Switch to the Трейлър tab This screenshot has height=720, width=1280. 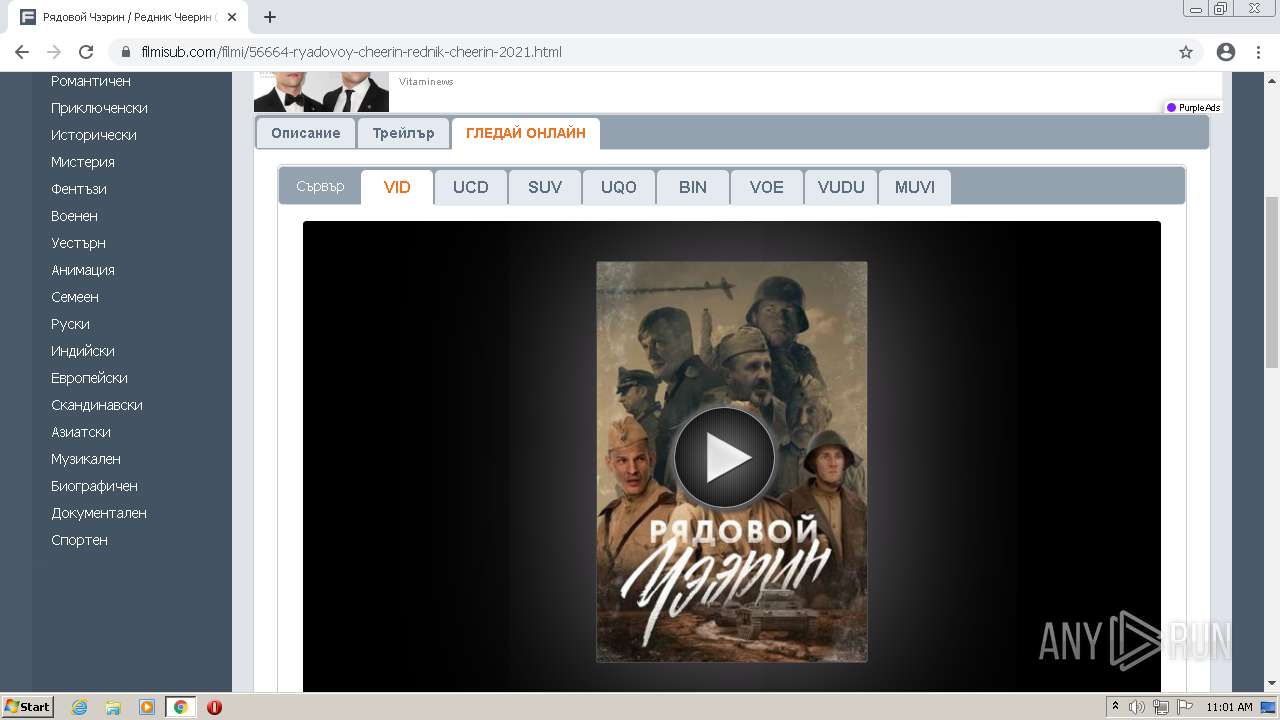(403, 133)
